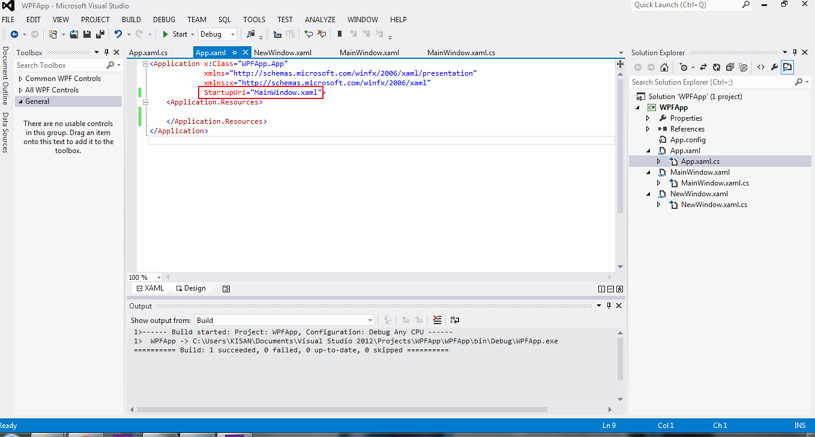Click the Open File toolbar icon
This screenshot has height=437, width=815.
[x=74, y=34]
